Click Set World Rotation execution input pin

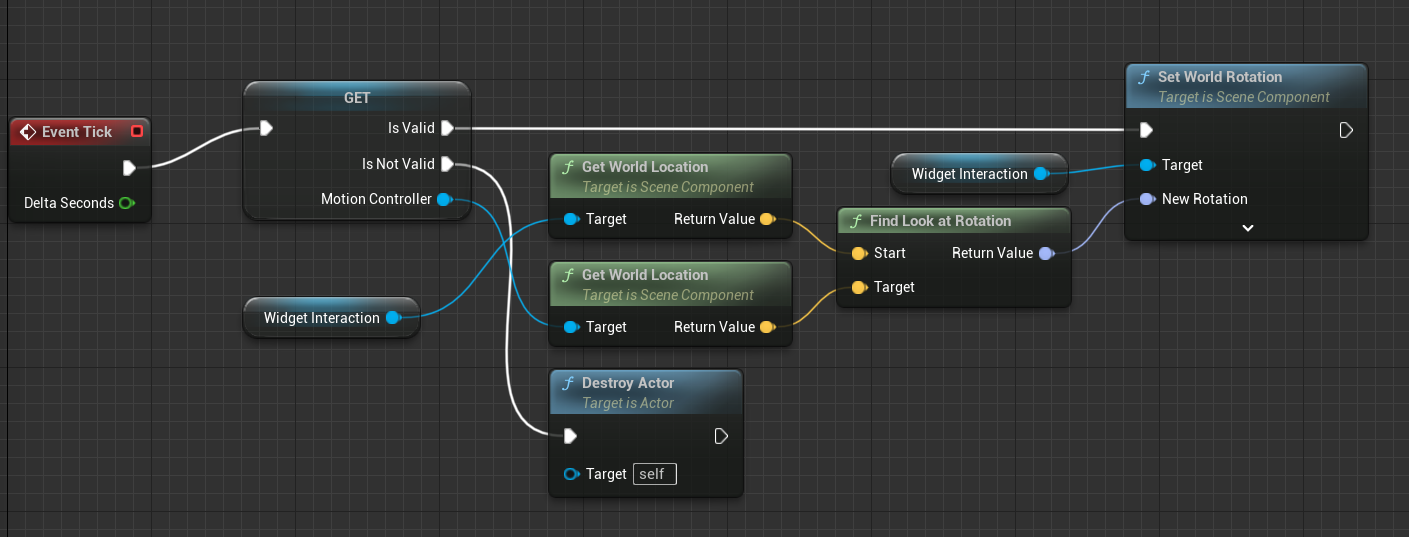point(1146,130)
